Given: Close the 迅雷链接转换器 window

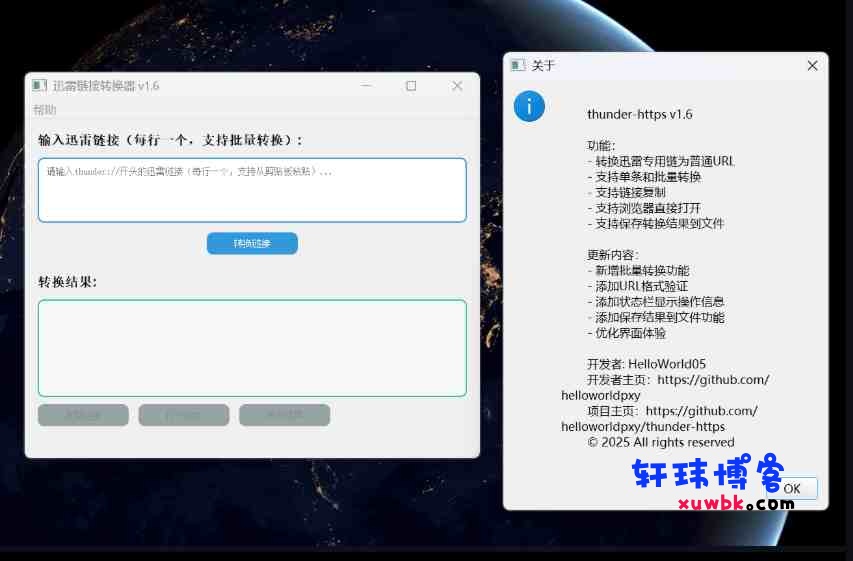Looking at the screenshot, I should click(x=457, y=85).
